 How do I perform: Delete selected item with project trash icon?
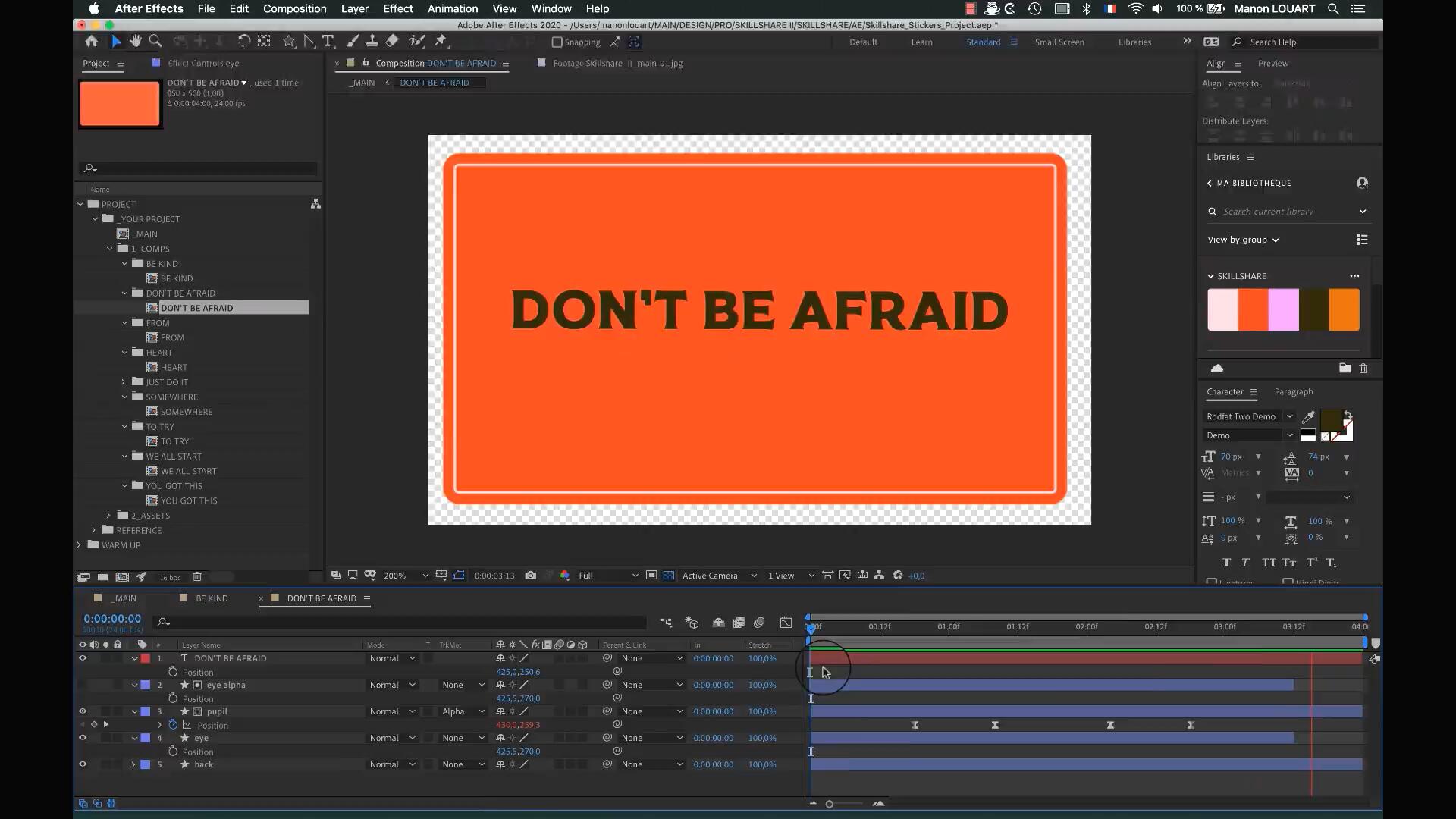197,577
